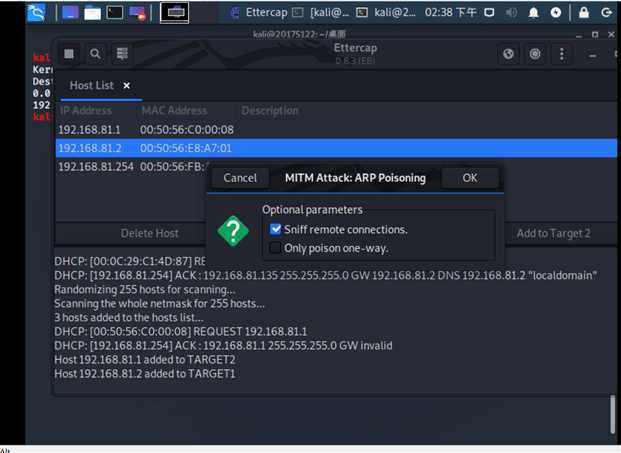
Task: Minimize the Ettercap window
Action: [x=592, y=55]
